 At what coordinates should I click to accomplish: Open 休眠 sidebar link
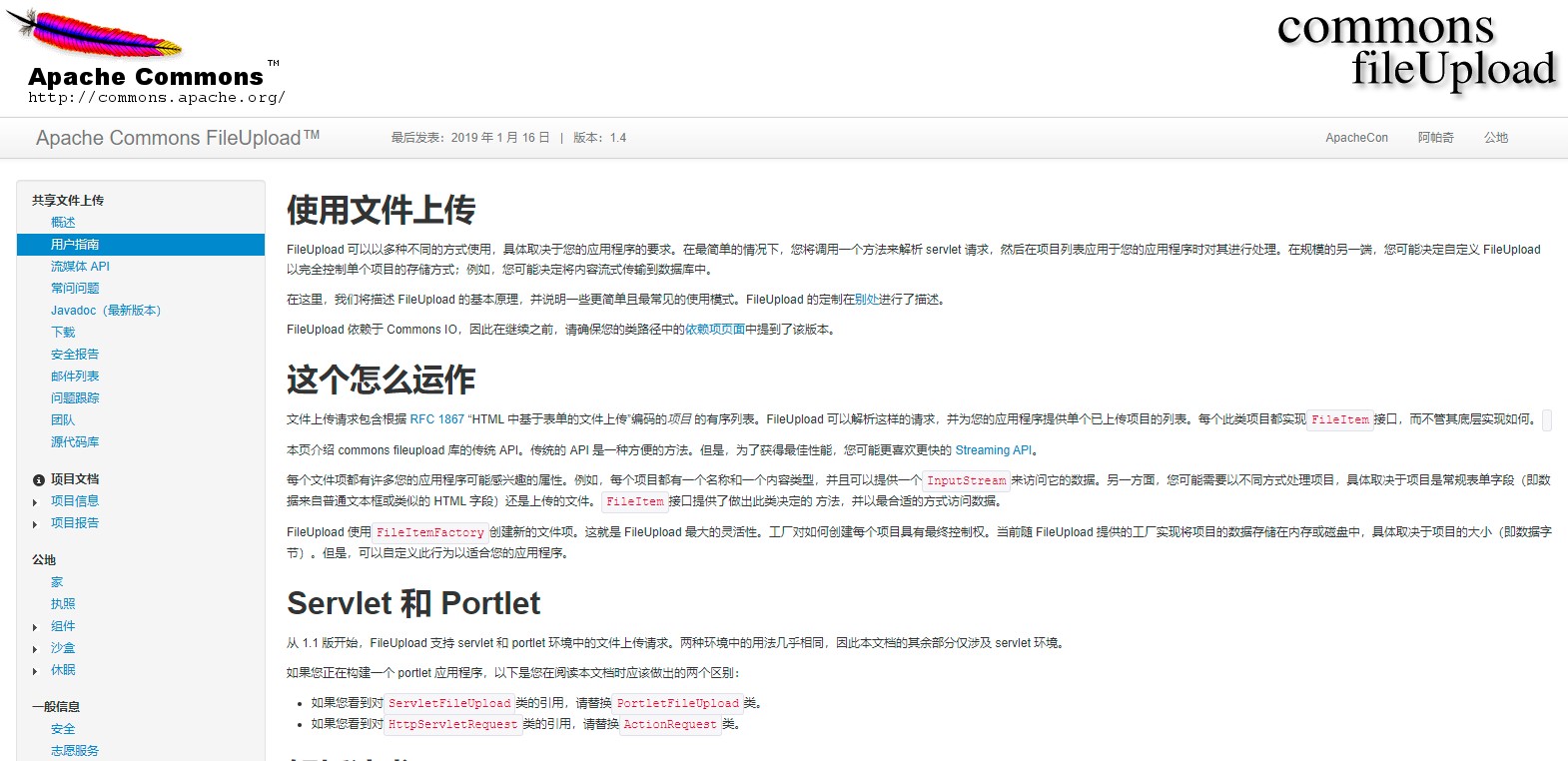click(x=63, y=670)
